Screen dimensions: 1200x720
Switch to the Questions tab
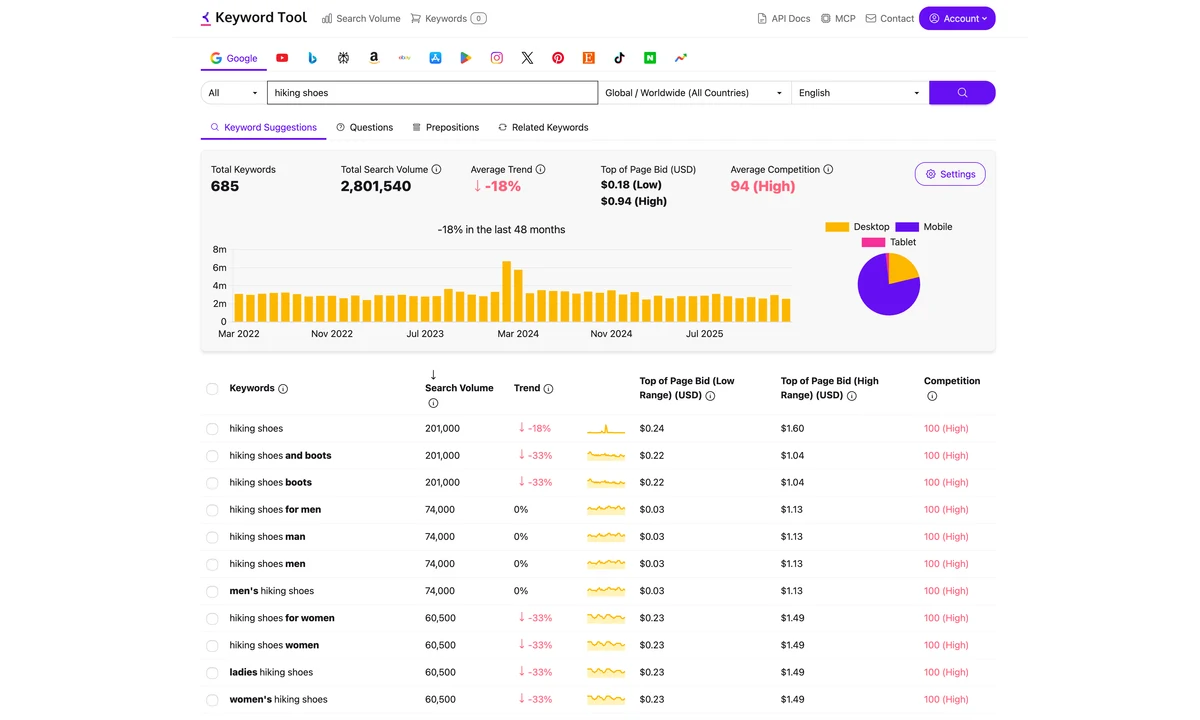point(365,127)
